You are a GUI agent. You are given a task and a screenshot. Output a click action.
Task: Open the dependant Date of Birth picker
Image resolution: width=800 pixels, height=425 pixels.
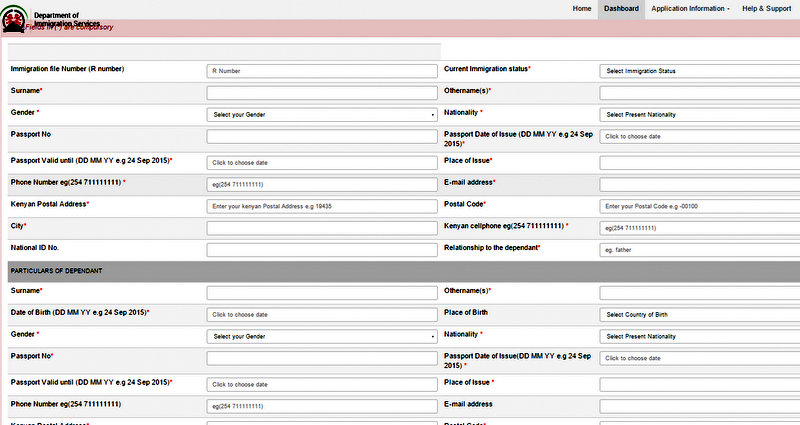(322, 315)
